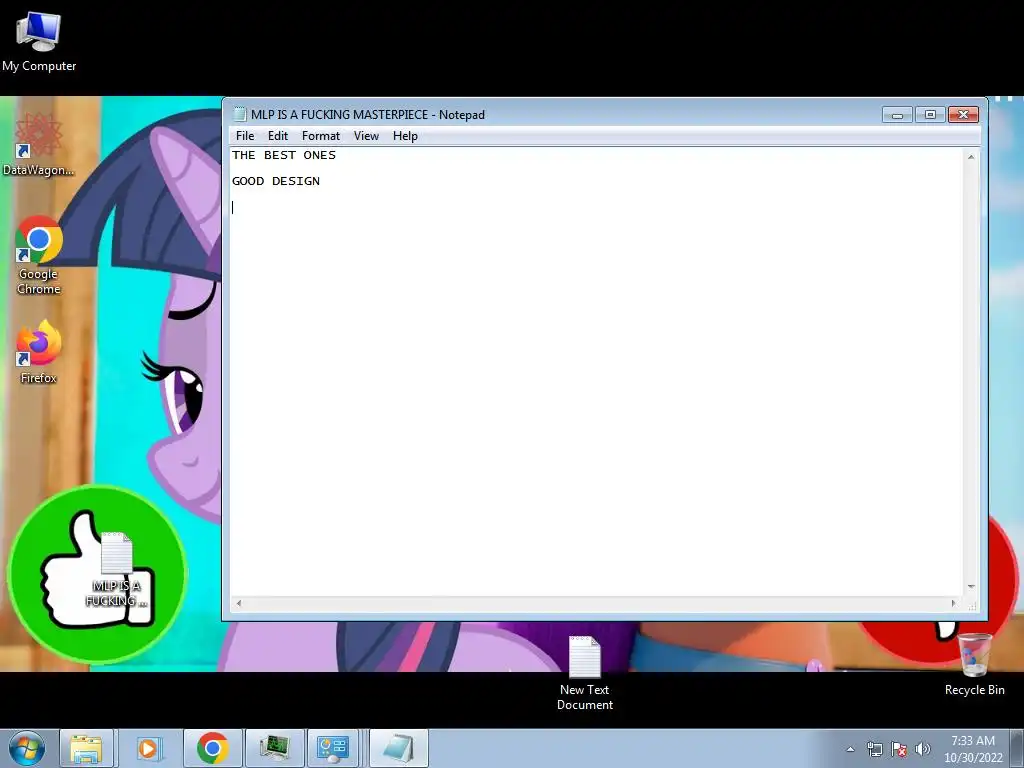Click the Show Desktop strip beside the clock
The image size is (1024, 768).
click(x=1017, y=748)
